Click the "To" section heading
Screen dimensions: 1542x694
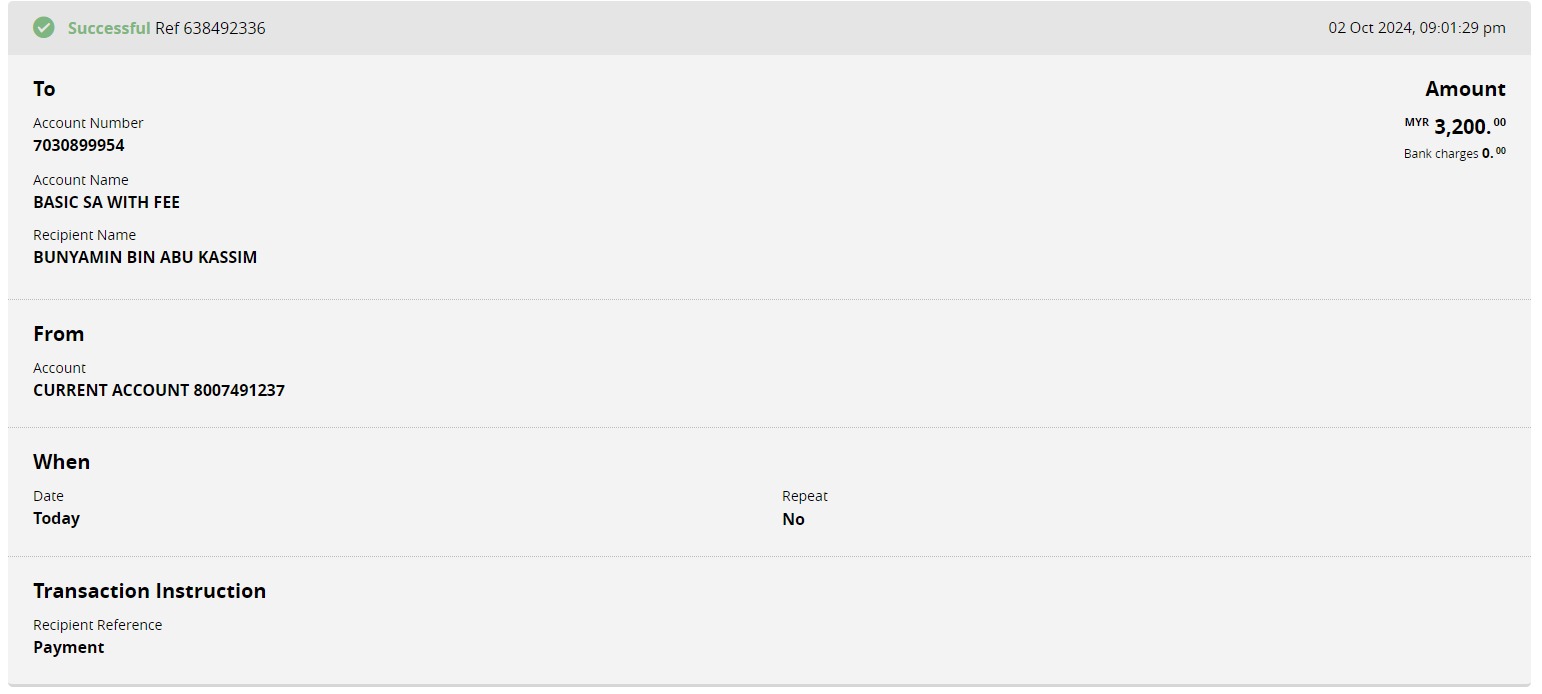click(x=44, y=89)
